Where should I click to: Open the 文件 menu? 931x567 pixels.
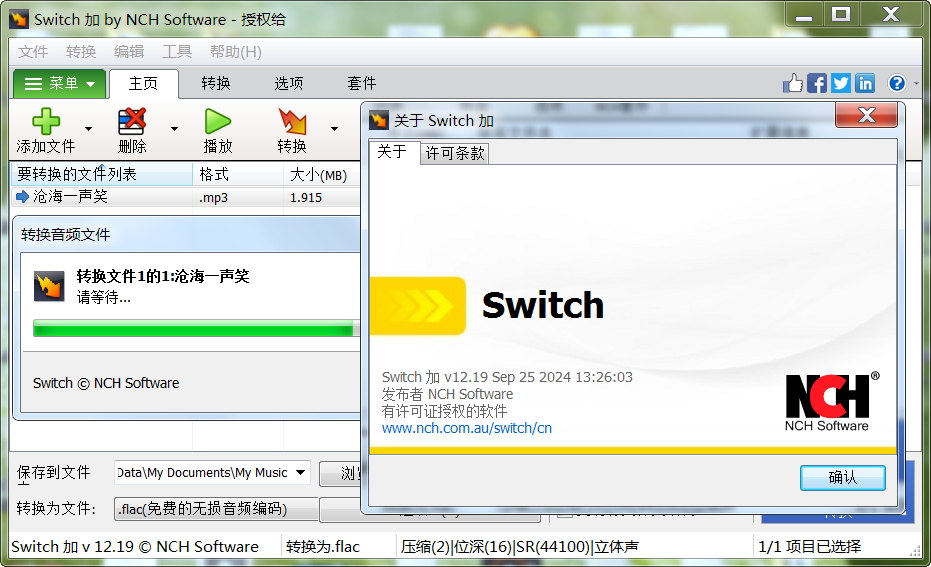tap(33, 52)
